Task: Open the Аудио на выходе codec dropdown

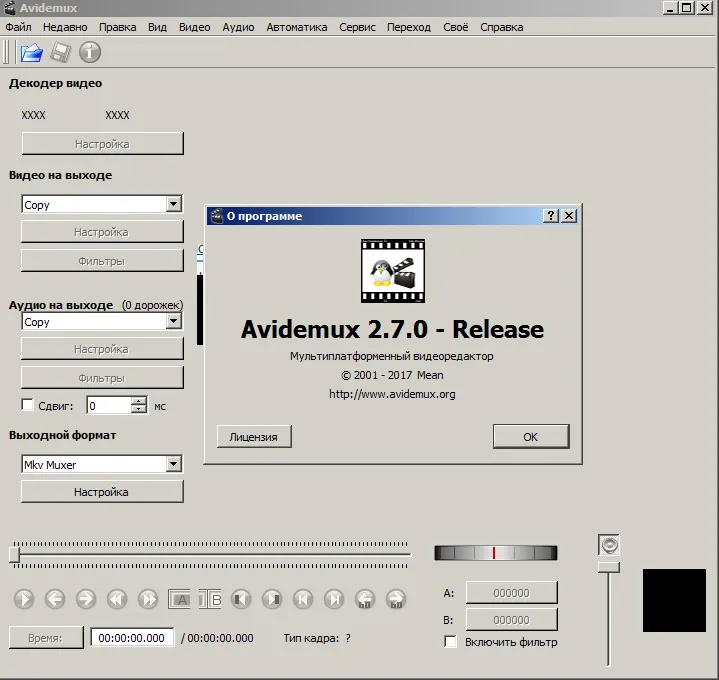Action: click(173, 321)
